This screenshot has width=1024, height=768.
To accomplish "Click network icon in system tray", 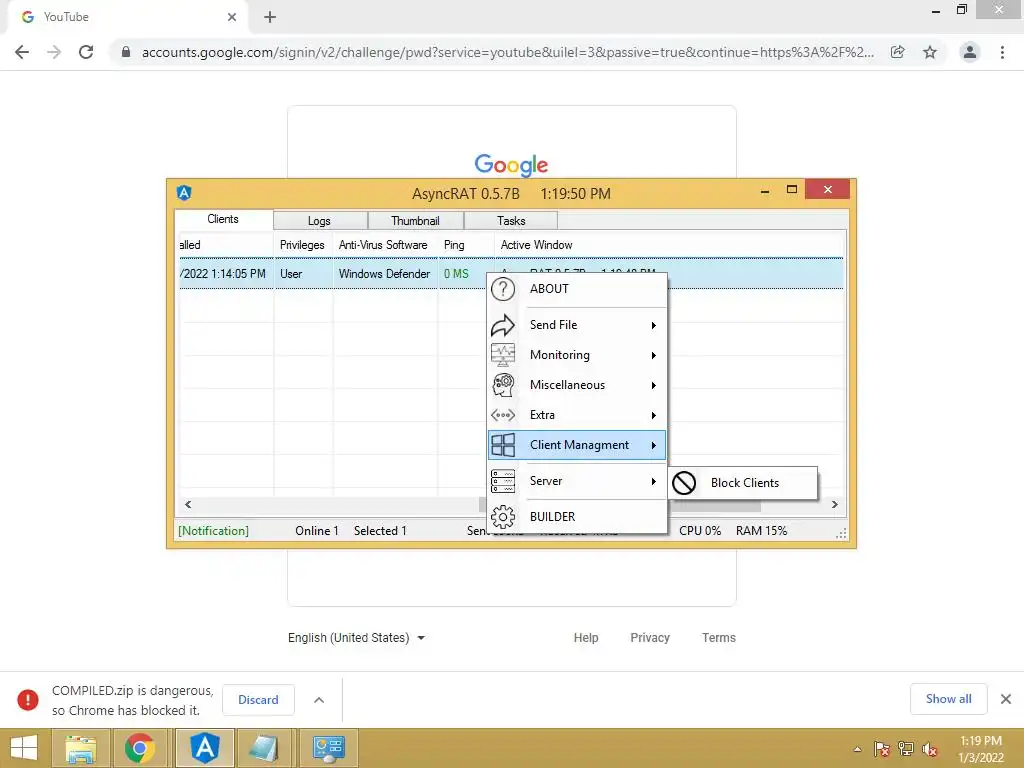I will pyautogui.click(x=906, y=750).
